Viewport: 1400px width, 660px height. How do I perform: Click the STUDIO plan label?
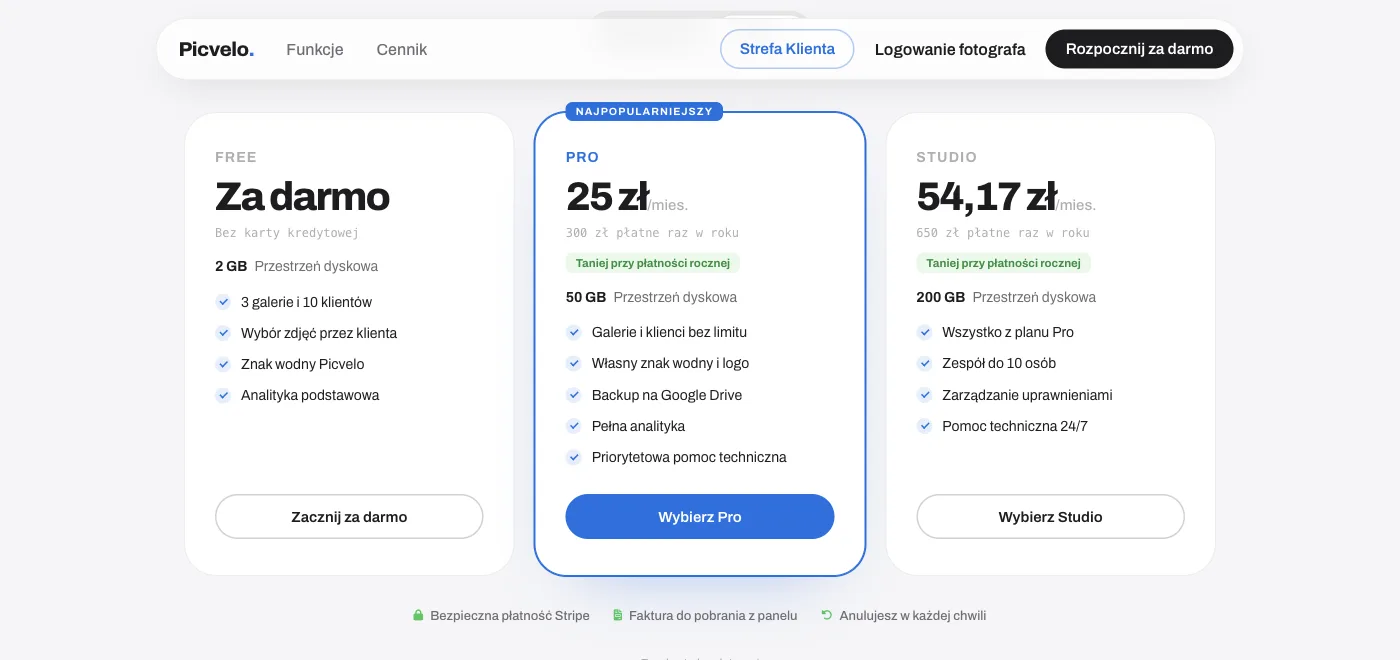point(947,157)
